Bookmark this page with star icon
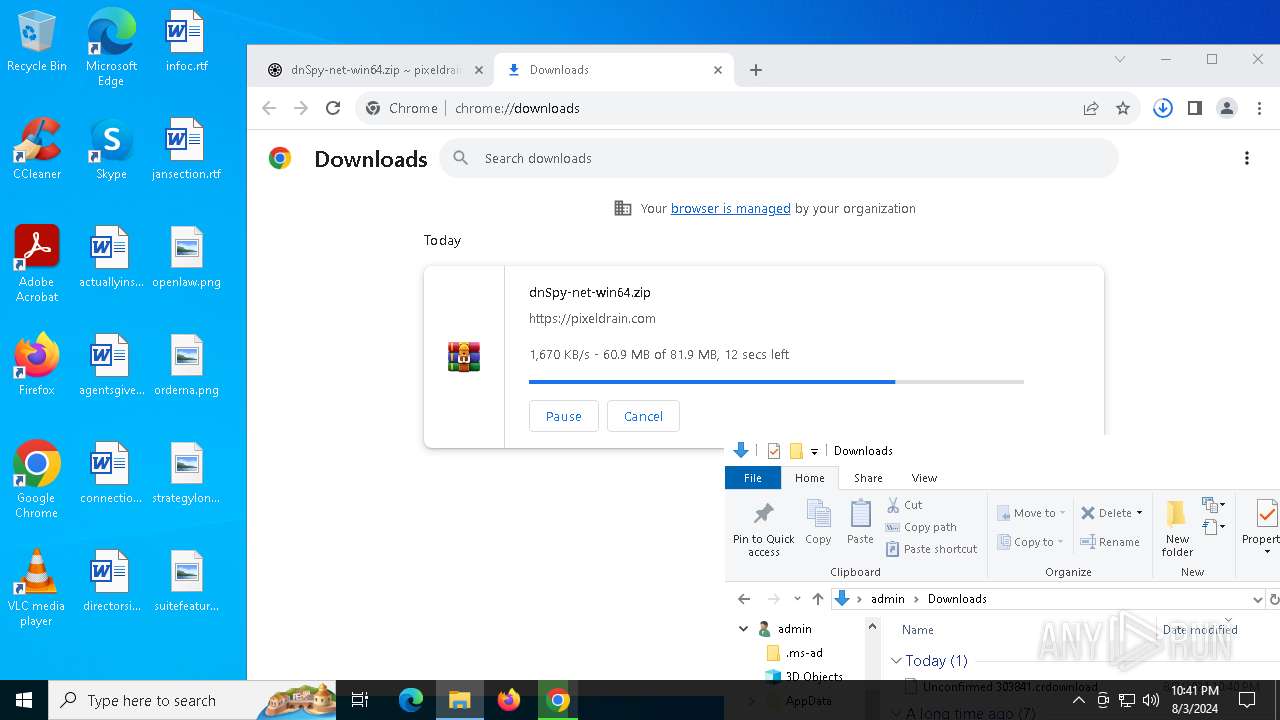Image resolution: width=1280 pixels, height=720 pixels. pyautogui.click(x=1123, y=108)
